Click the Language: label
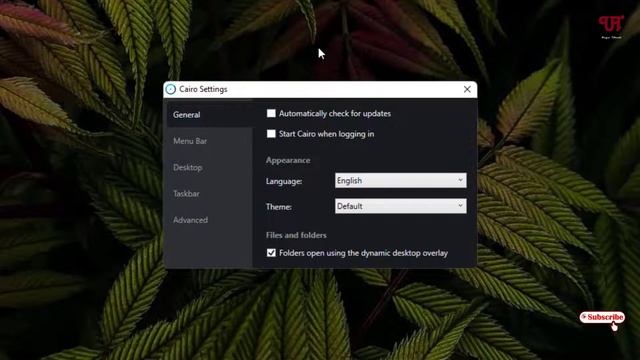640x360 pixels. pyautogui.click(x=284, y=181)
